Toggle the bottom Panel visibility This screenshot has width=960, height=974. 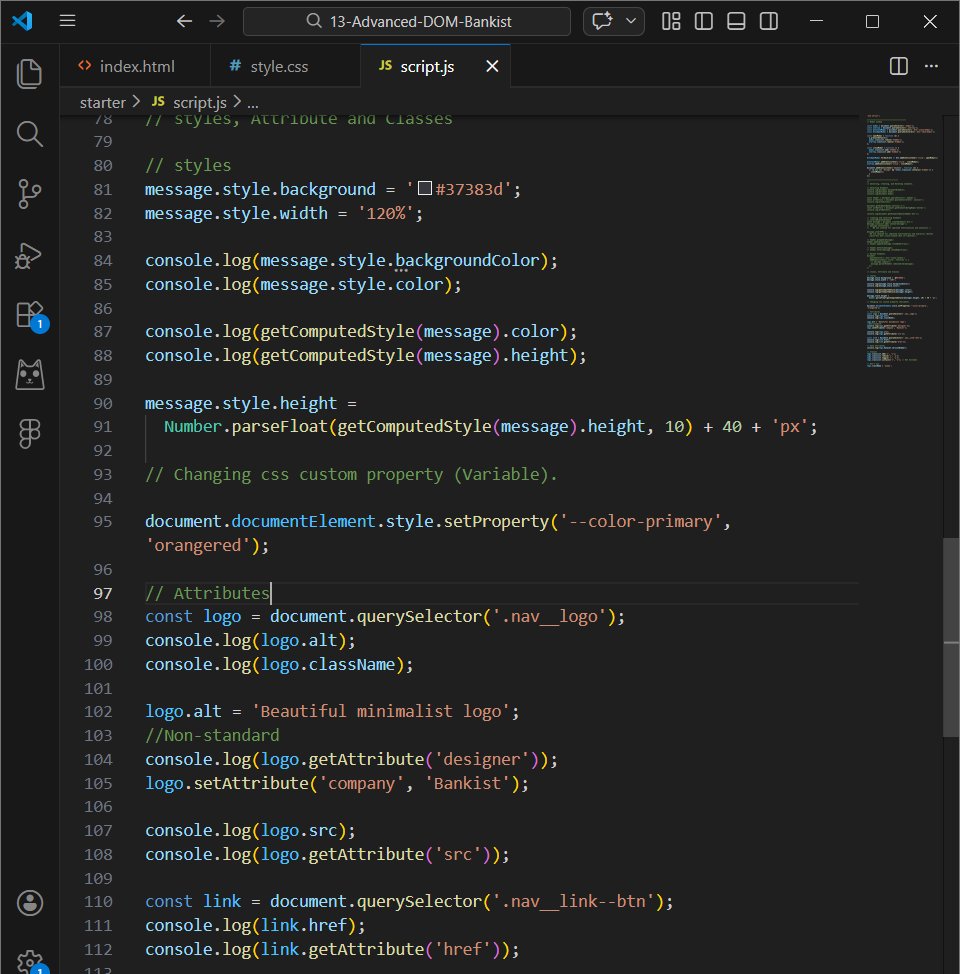pyautogui.click(x=736, y=20)
